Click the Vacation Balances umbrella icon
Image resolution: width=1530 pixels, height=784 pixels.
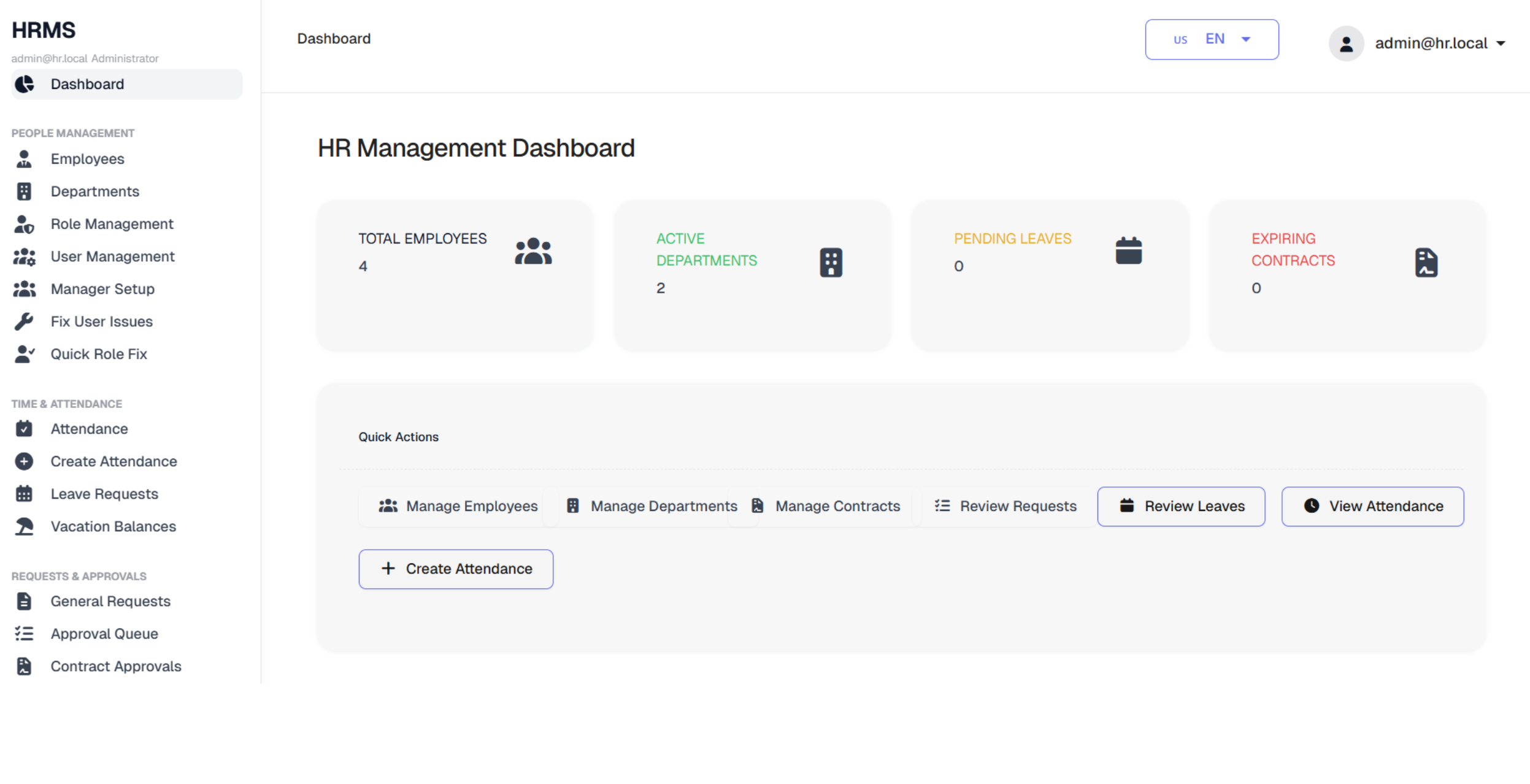coord(24,526)
